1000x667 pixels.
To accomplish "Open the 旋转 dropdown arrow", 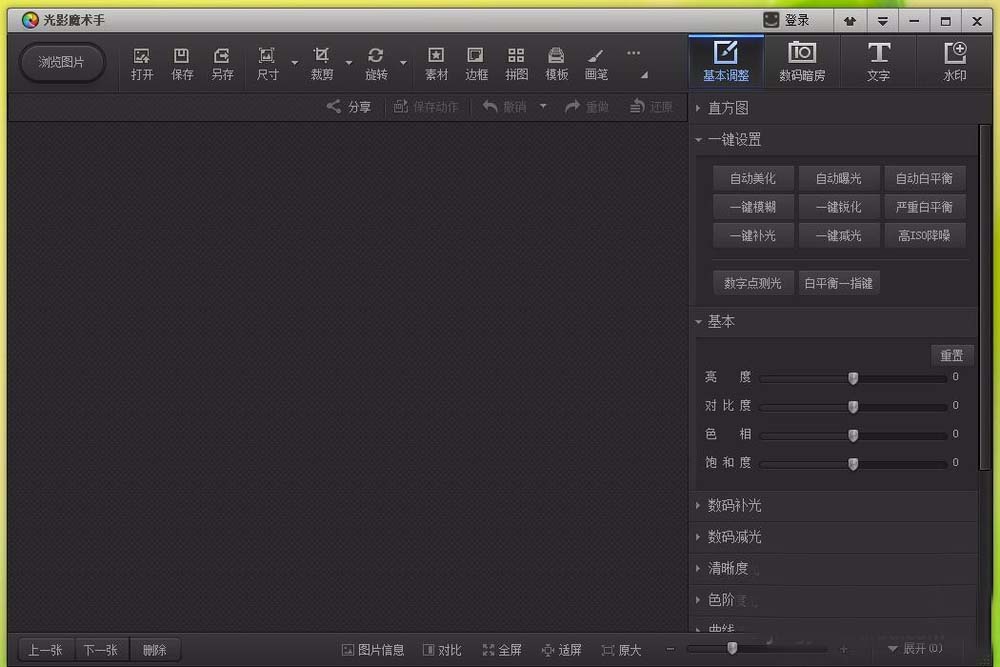I will coord(403,62).
